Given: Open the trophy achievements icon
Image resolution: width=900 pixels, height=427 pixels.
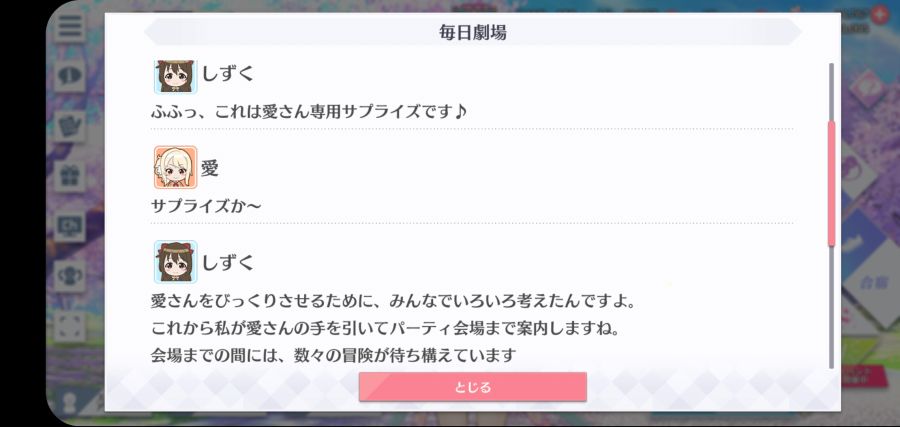Looking at the screenshot, I should pos(70,276).
